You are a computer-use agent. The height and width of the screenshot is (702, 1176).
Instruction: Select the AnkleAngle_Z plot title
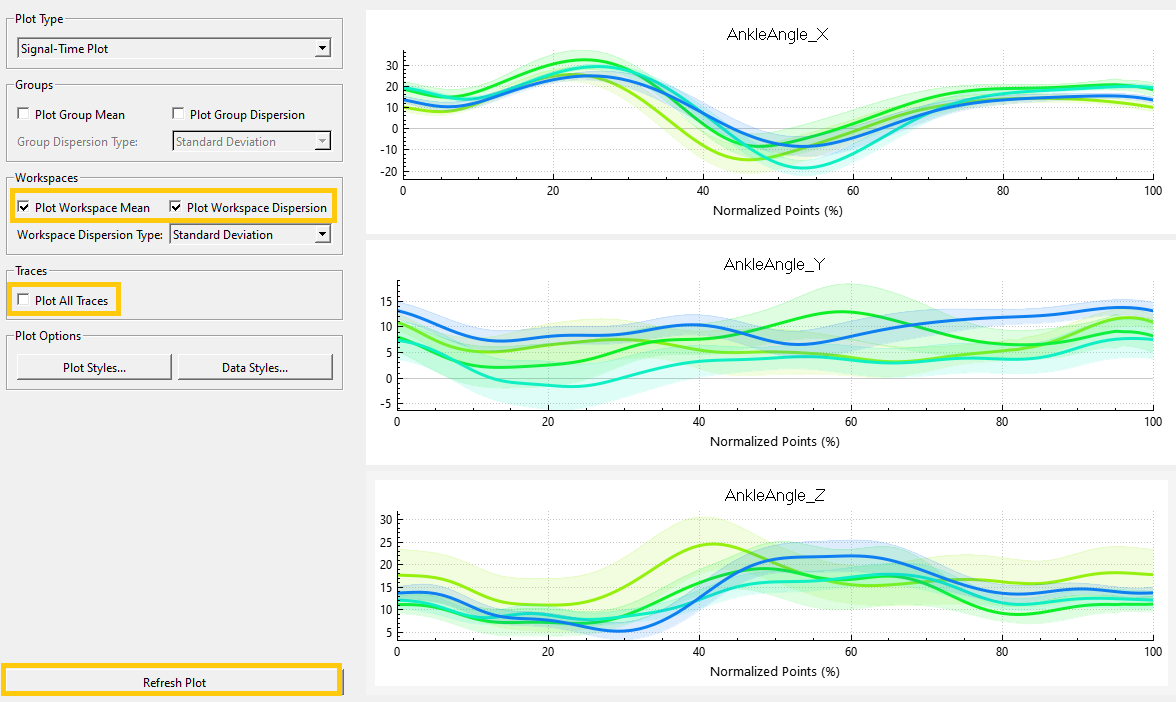775,495
